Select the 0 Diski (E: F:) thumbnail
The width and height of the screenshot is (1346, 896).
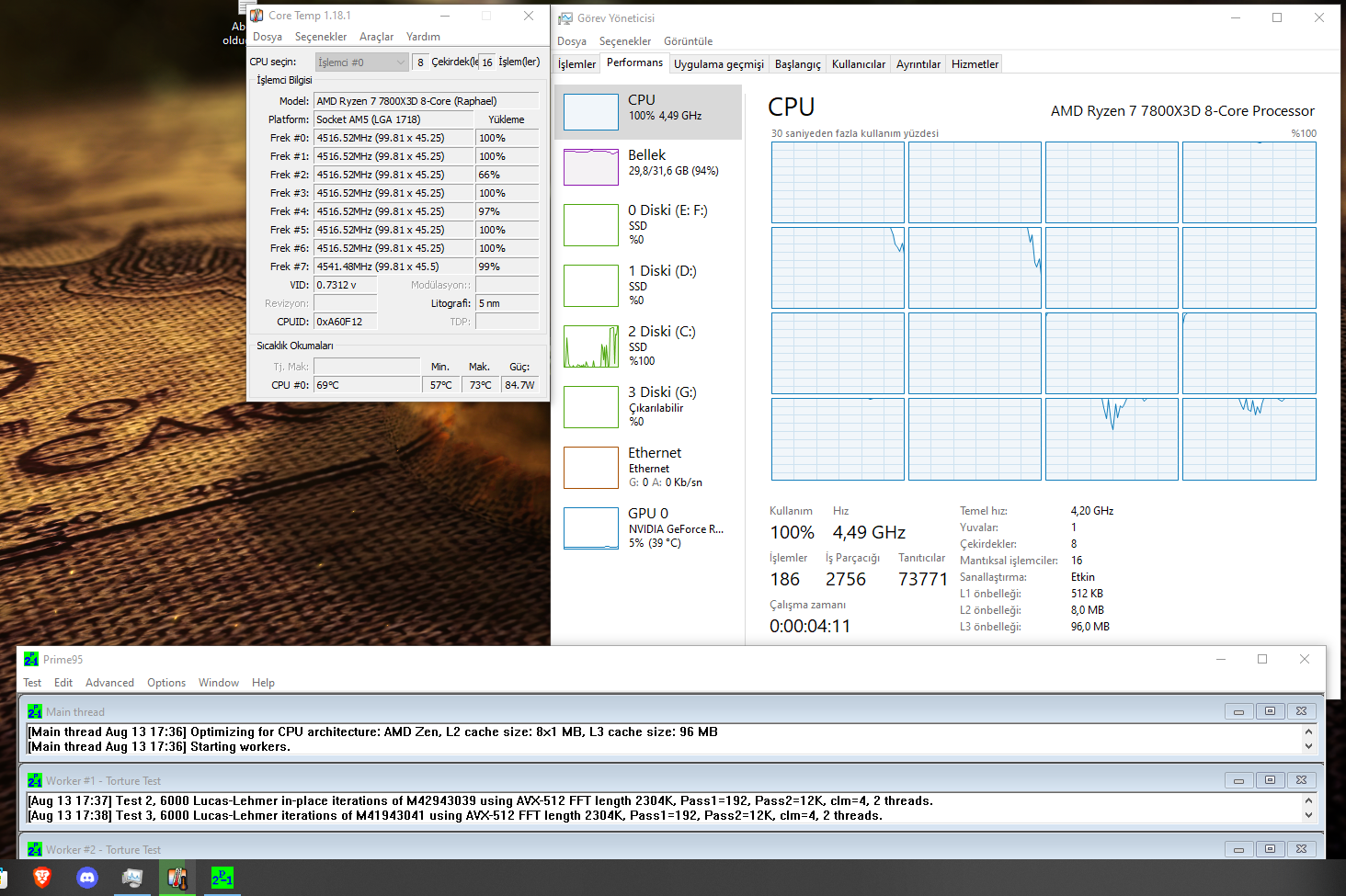point(591,225)
